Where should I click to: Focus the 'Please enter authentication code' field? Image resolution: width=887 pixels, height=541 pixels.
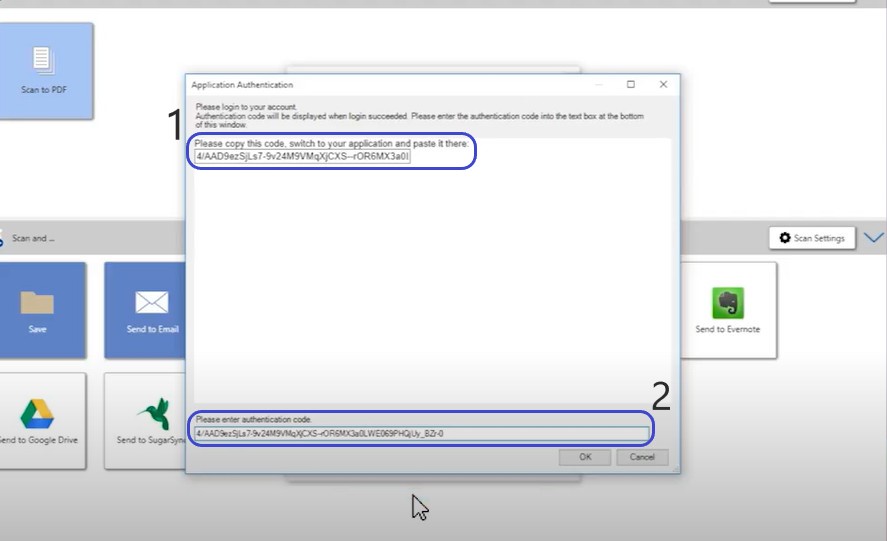[x=420, y=434]
